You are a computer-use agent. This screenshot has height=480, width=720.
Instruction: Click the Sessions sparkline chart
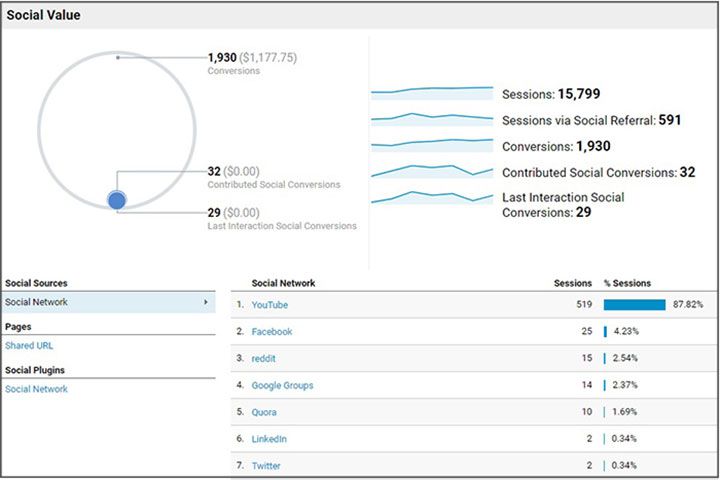[432, 93]
